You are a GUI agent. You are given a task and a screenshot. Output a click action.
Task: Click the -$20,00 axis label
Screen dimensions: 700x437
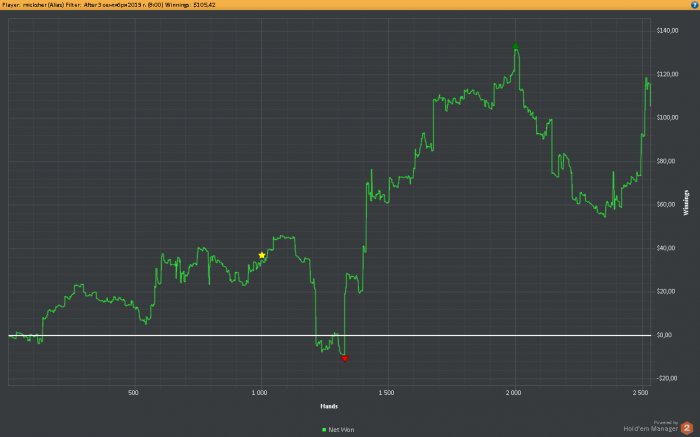click(667, 379)
